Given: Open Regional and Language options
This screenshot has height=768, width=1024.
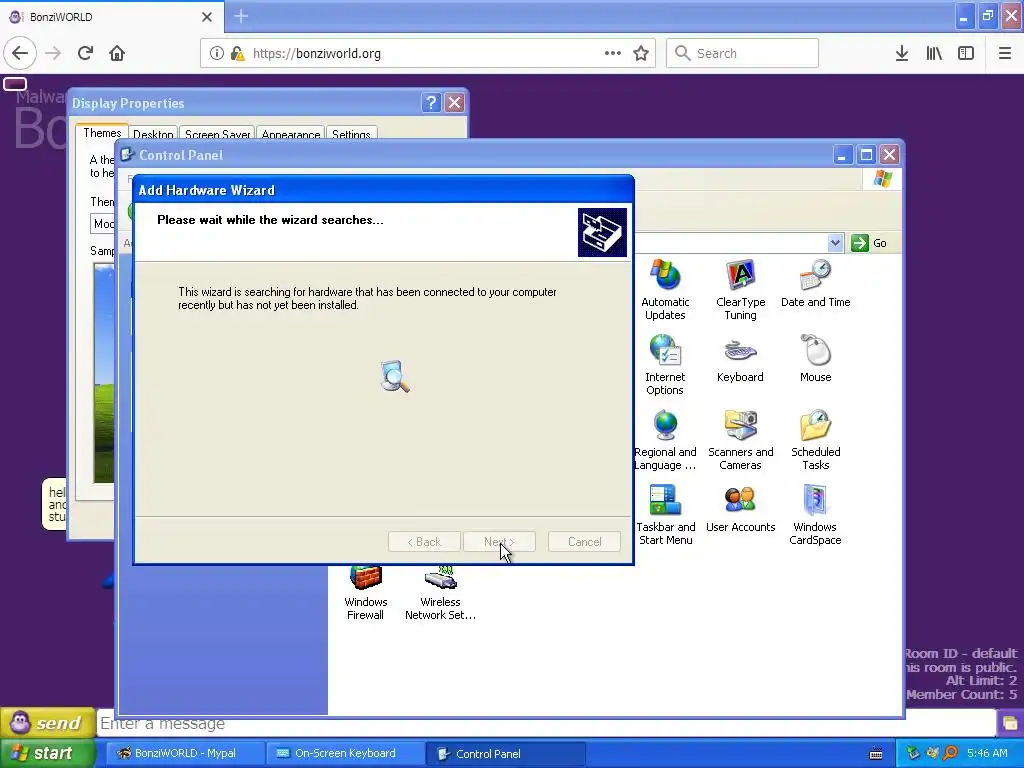Looking at the screenshot, I should pyautogui.click(x=665, y=440).
